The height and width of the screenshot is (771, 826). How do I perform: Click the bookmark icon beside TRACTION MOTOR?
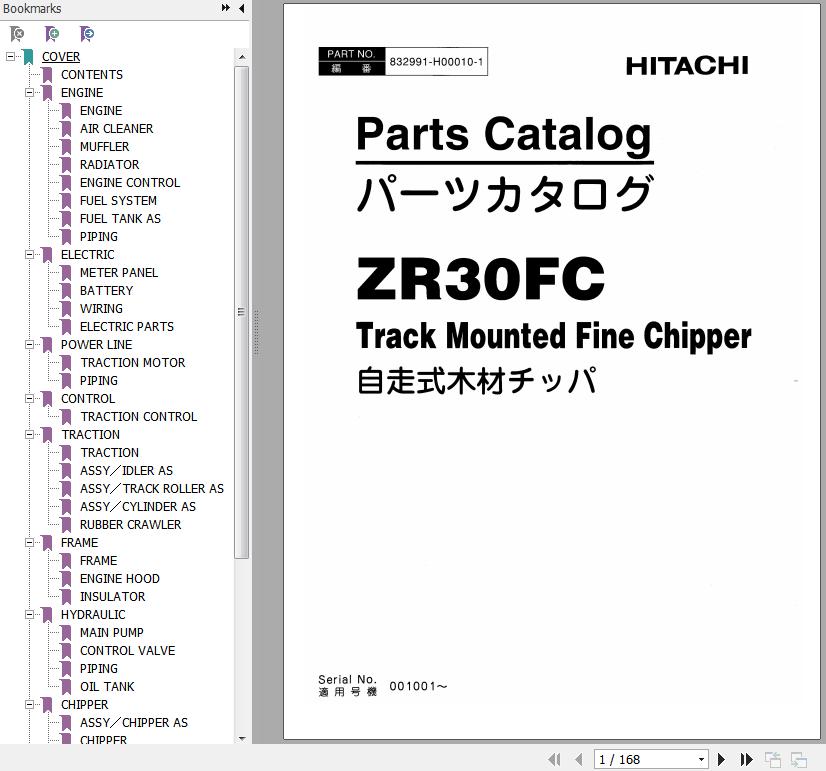click(66, 363)
